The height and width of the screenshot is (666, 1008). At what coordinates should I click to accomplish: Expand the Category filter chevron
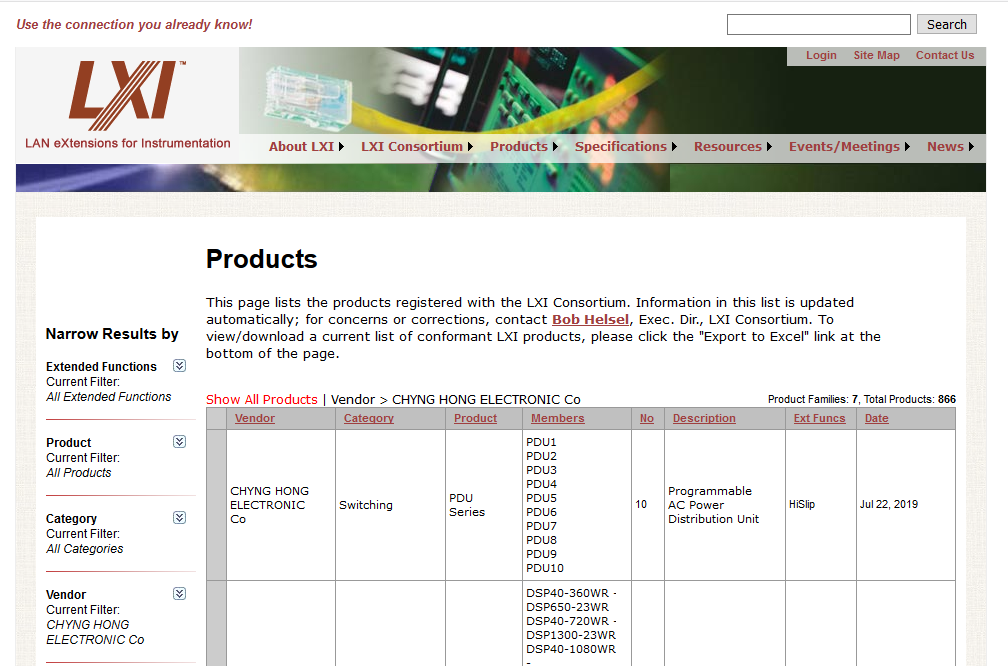179,518
